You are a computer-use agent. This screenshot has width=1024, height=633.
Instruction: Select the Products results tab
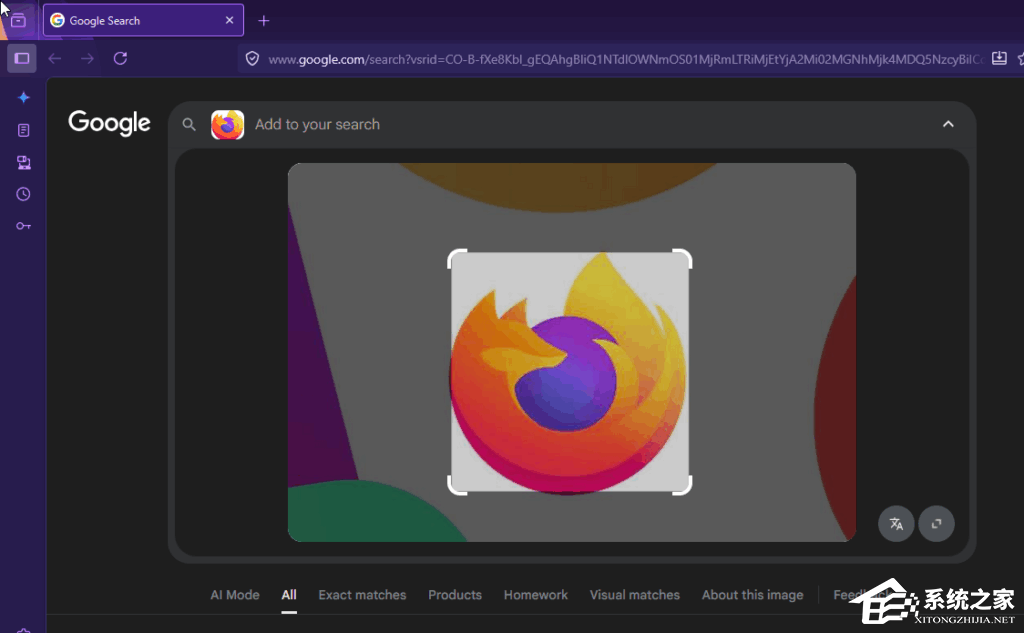(455, 595)
